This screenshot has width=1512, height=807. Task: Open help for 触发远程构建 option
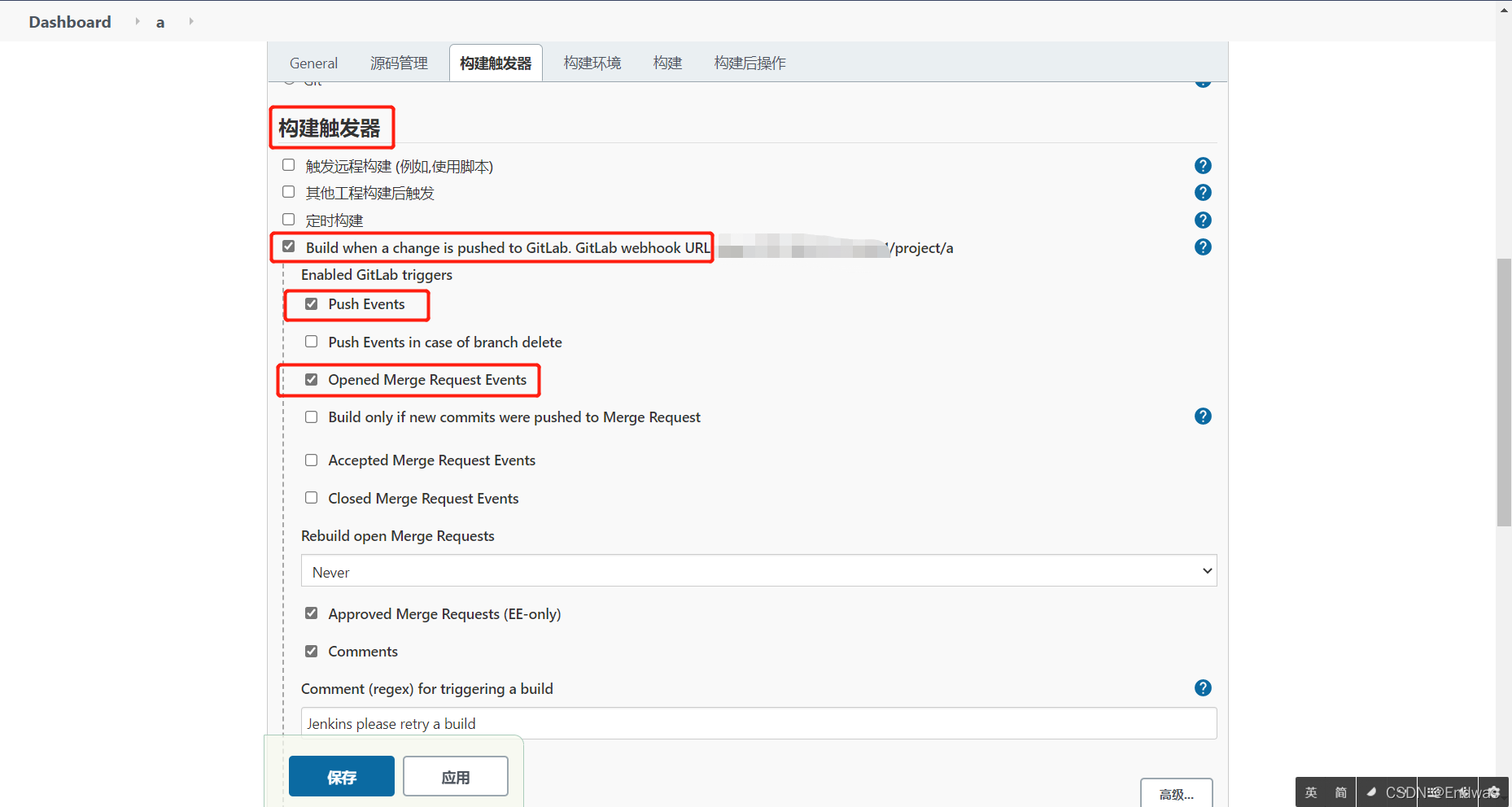pos(1203,166)
